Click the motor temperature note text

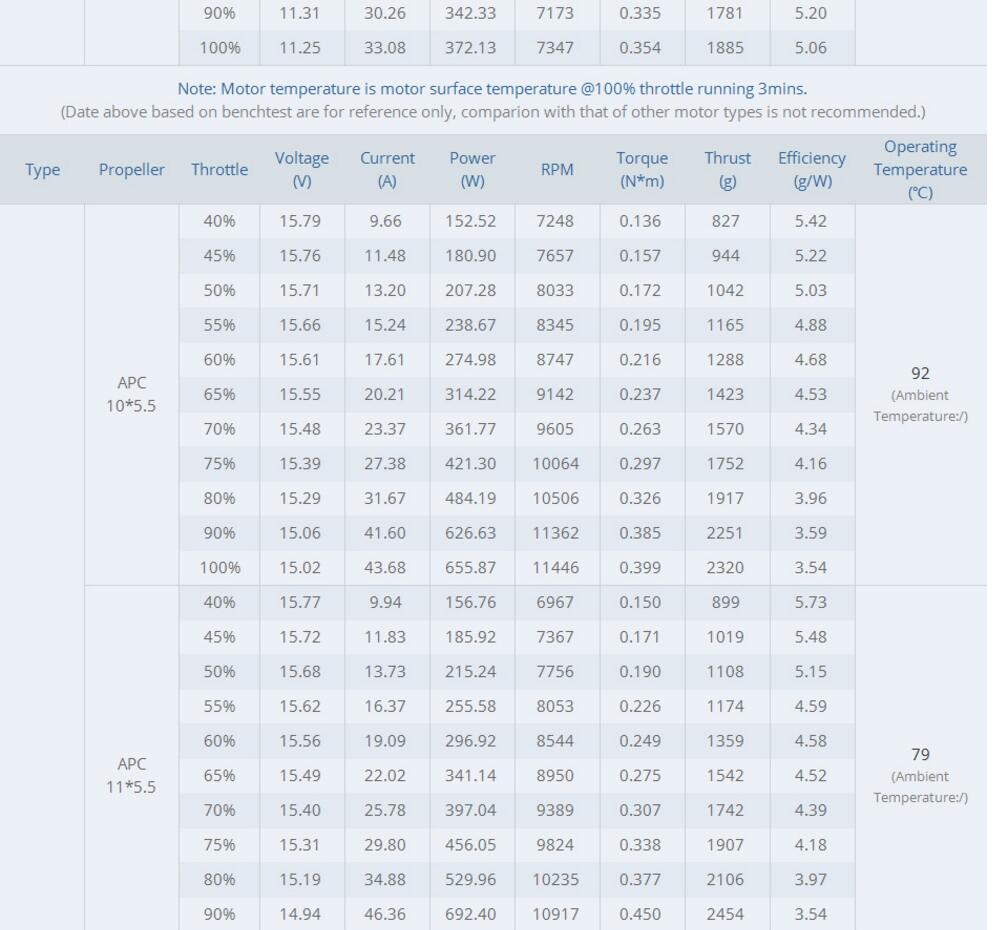(x=492, y=89)
